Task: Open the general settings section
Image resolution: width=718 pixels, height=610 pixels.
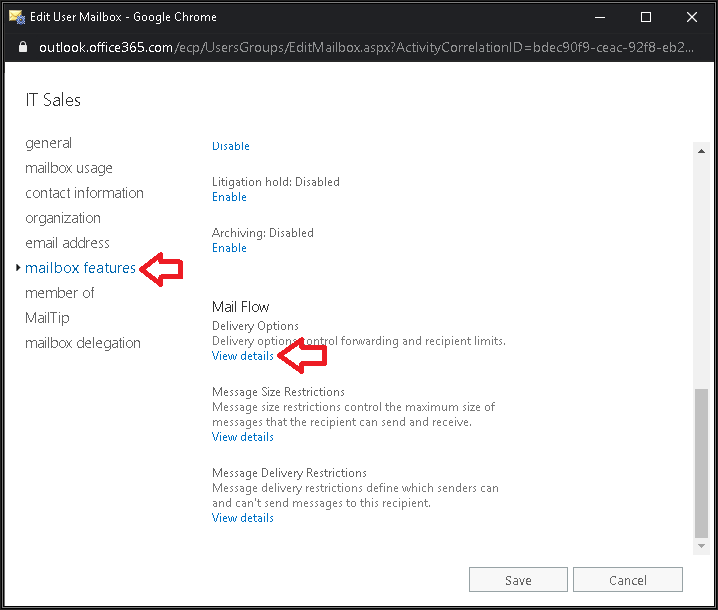Action: coord(49,143)
